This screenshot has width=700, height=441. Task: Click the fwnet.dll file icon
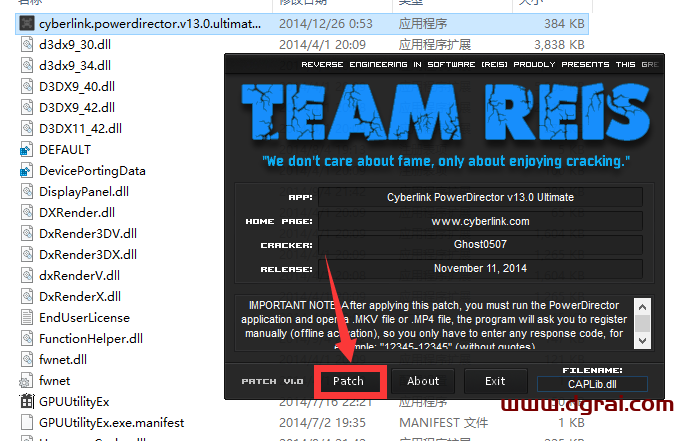27,359
